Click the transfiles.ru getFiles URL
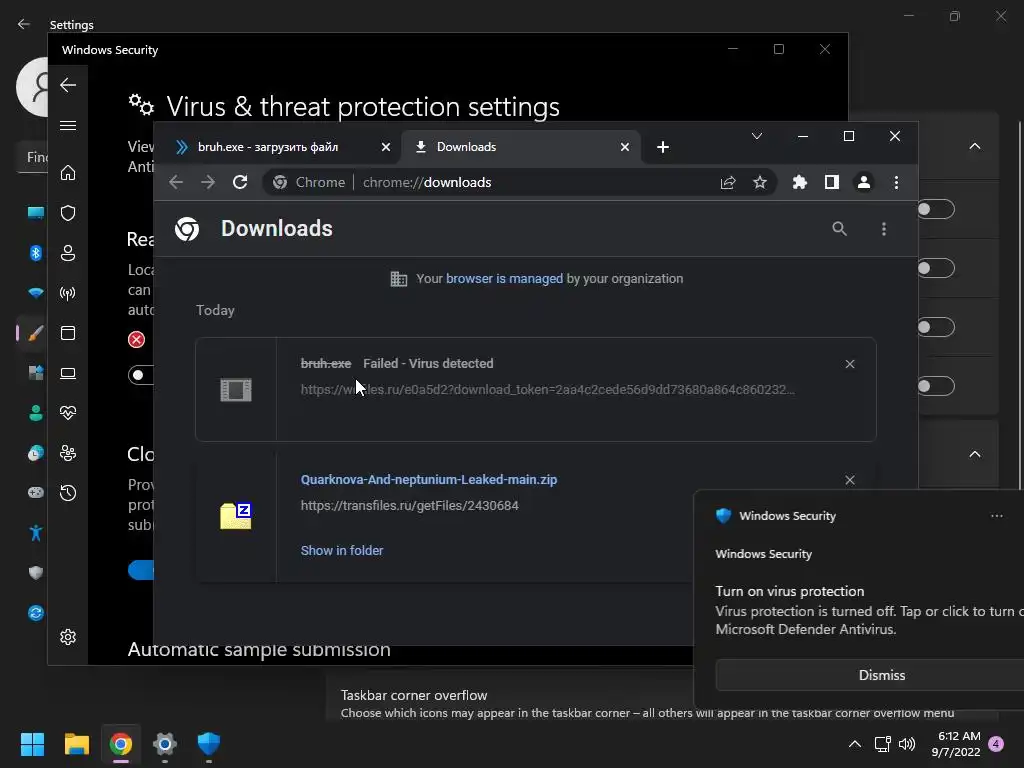This screenshot has height=768, width=1024. (409, 505)
